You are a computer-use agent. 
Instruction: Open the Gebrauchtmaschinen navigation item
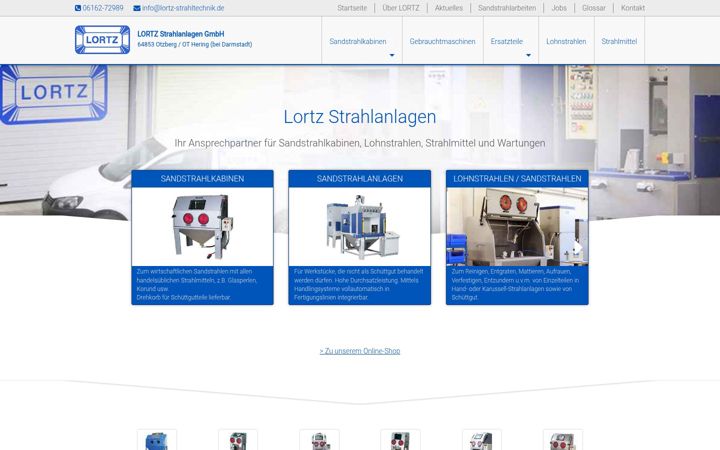(x=442, y=41)
